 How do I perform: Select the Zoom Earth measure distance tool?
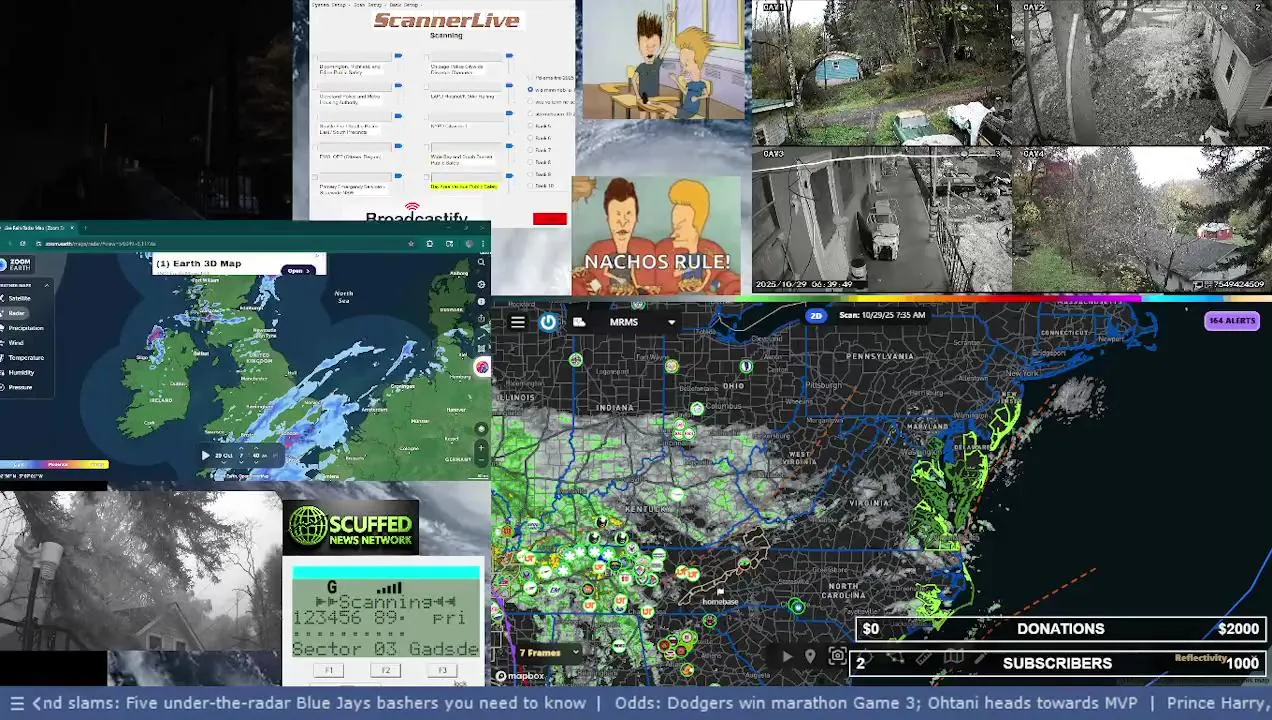[481, 336]
